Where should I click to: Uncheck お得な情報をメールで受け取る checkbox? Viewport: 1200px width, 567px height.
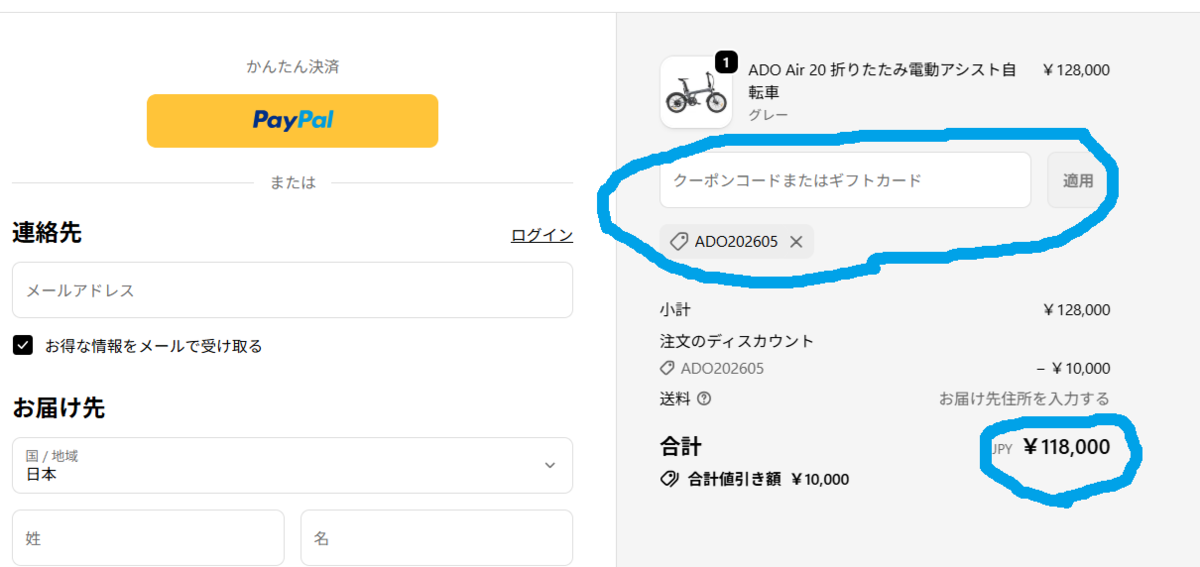coord(22,346)
